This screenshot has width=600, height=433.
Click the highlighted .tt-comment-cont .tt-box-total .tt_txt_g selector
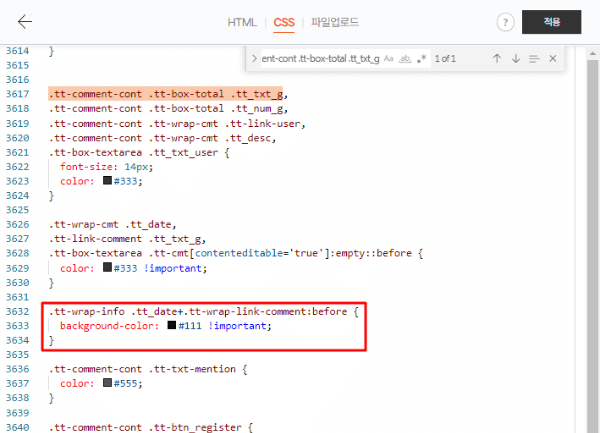coord(166,94)
